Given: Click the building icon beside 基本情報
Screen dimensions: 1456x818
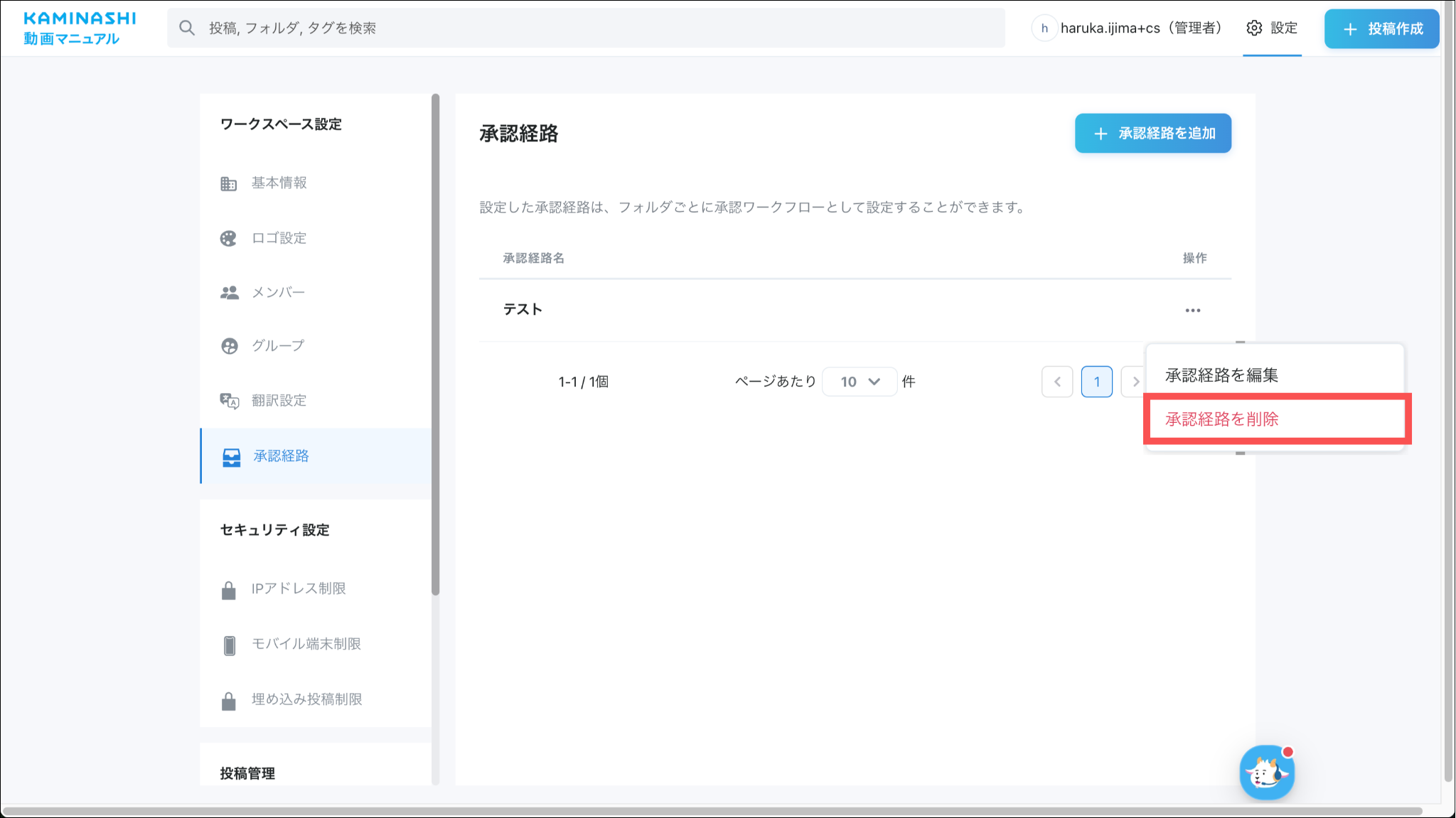Looking at the screenshot, I should click(228, 184).
